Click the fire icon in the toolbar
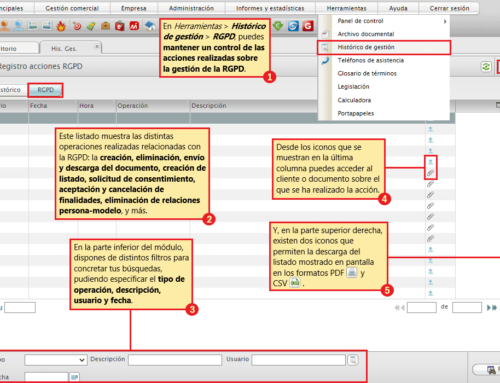This screenshot has height=383, width=500. pyautogui.click(x=61, y=26)
